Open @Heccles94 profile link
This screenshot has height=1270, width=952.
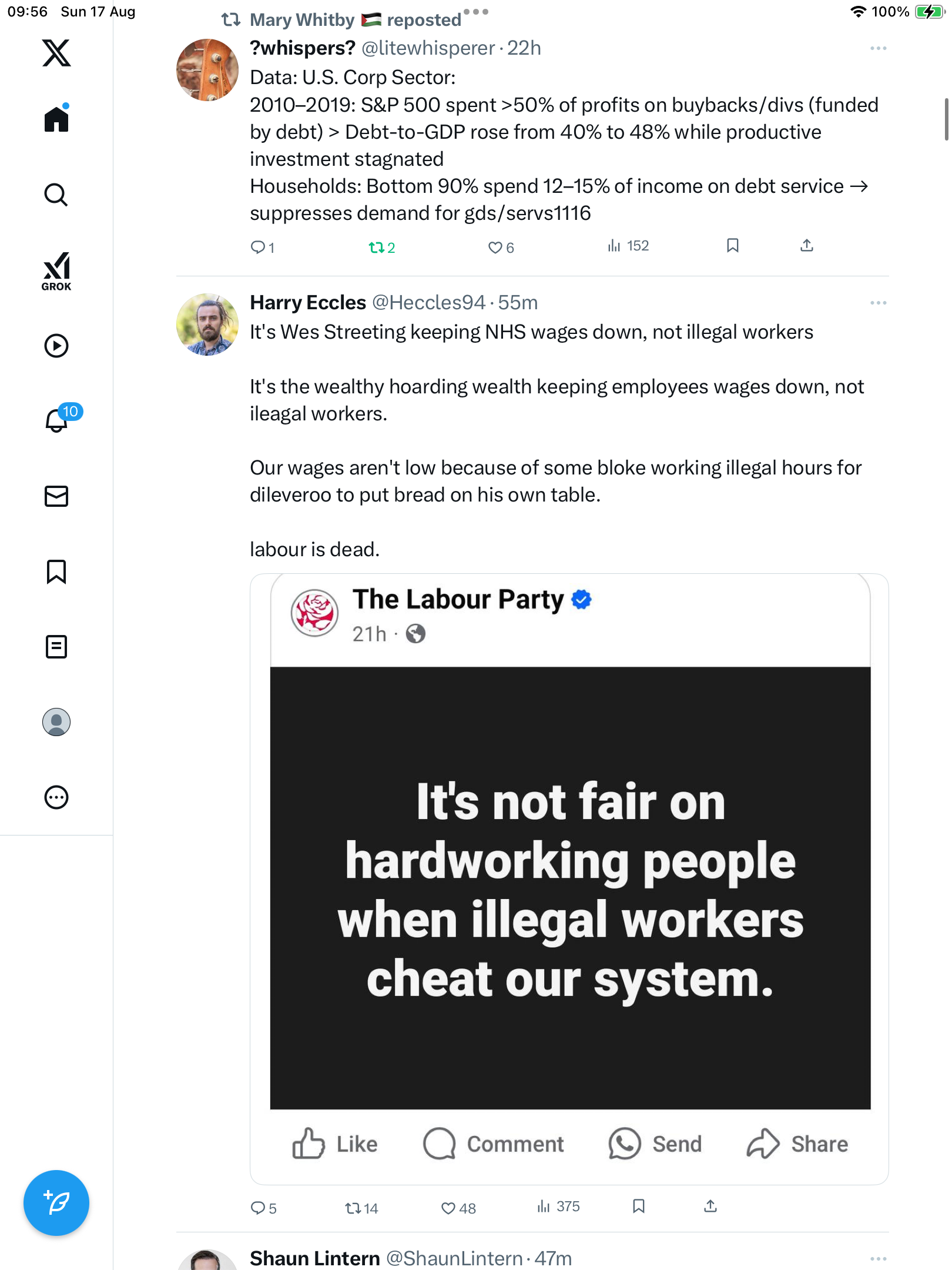pyautogui.click(x=428, y=302)
